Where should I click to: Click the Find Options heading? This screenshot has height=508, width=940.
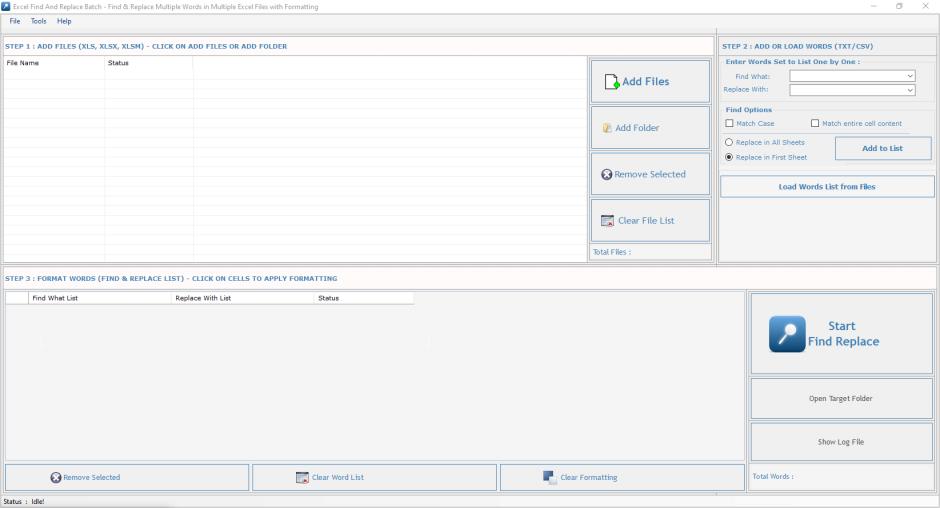coord(749,110)
